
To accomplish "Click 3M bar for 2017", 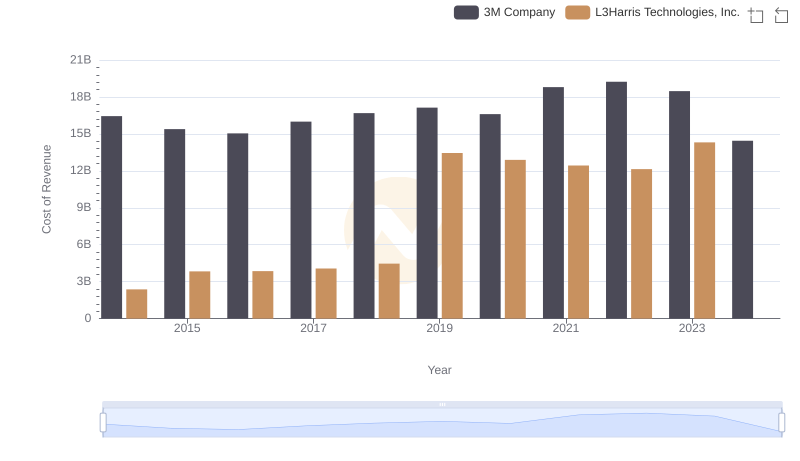I will click(x=301, y=220).
